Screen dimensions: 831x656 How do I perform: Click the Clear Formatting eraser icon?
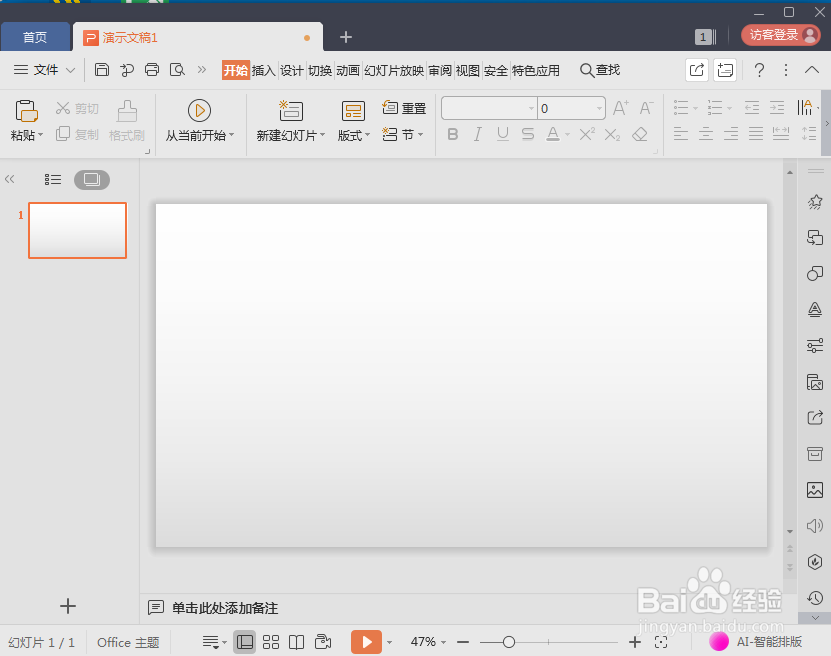tap(640, 135)
